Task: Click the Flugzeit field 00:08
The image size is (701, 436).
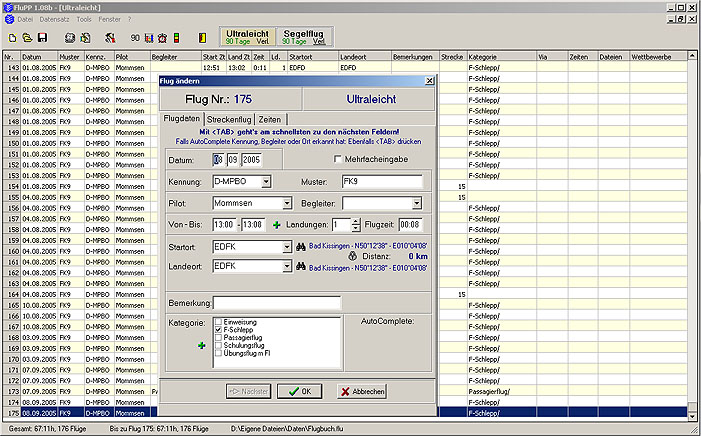Action: coord(410,225)
